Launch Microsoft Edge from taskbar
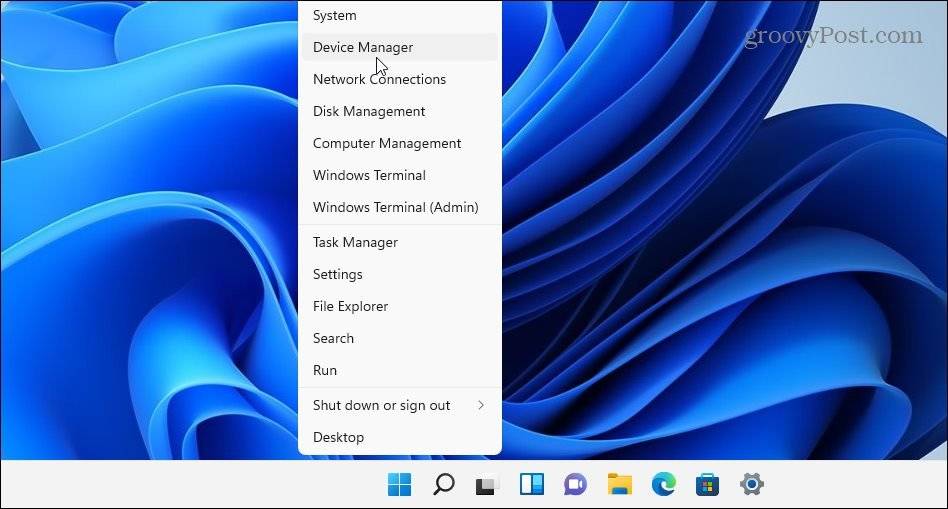 pos(663,484)
